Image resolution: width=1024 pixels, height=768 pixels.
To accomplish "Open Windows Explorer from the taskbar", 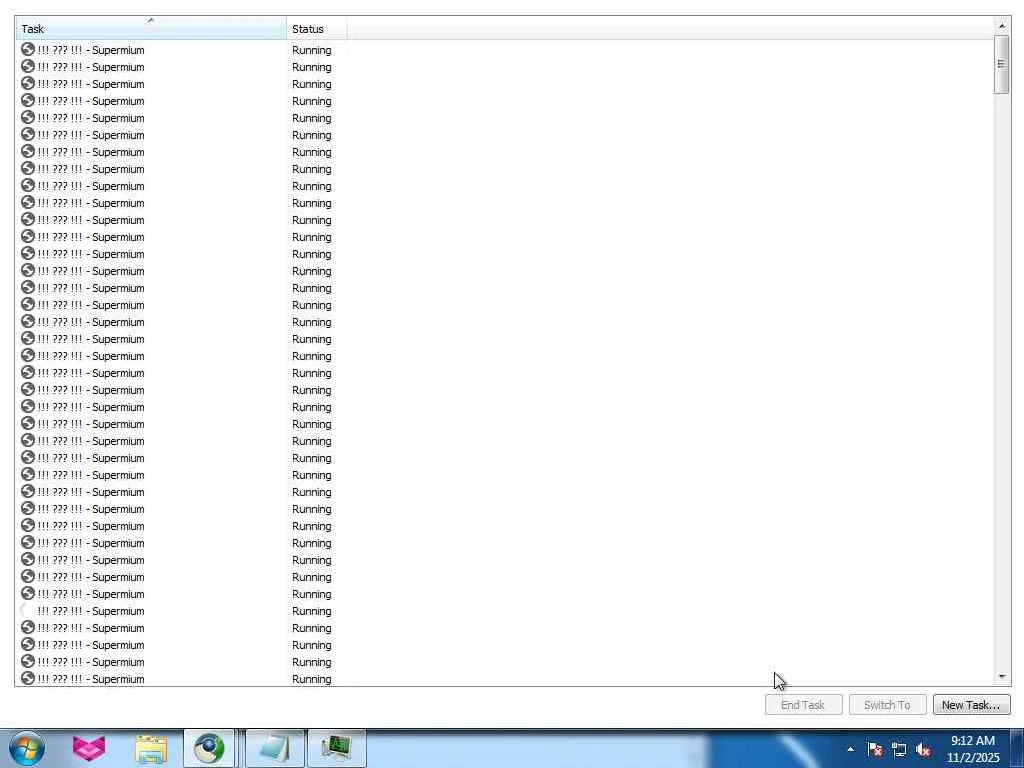I will coord(151,748).
